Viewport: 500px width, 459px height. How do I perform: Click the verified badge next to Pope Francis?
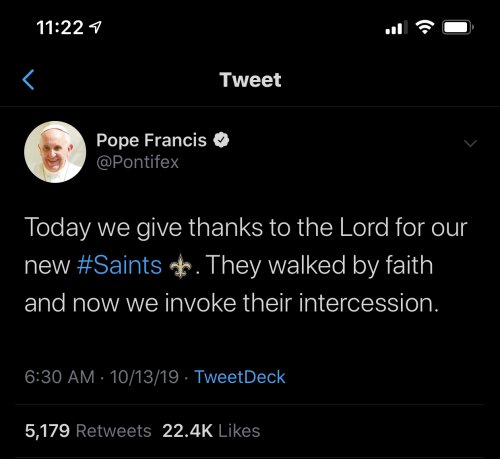coord(221,140)
